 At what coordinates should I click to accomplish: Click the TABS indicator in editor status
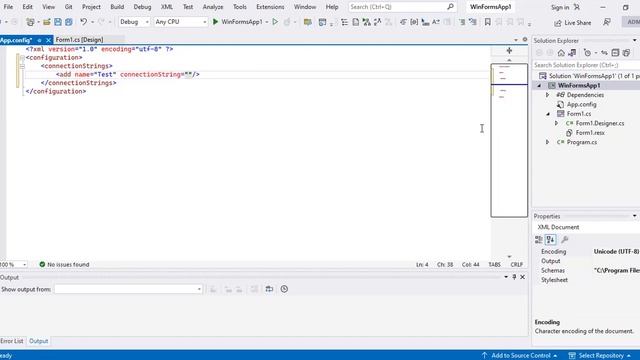coord(494,264)
